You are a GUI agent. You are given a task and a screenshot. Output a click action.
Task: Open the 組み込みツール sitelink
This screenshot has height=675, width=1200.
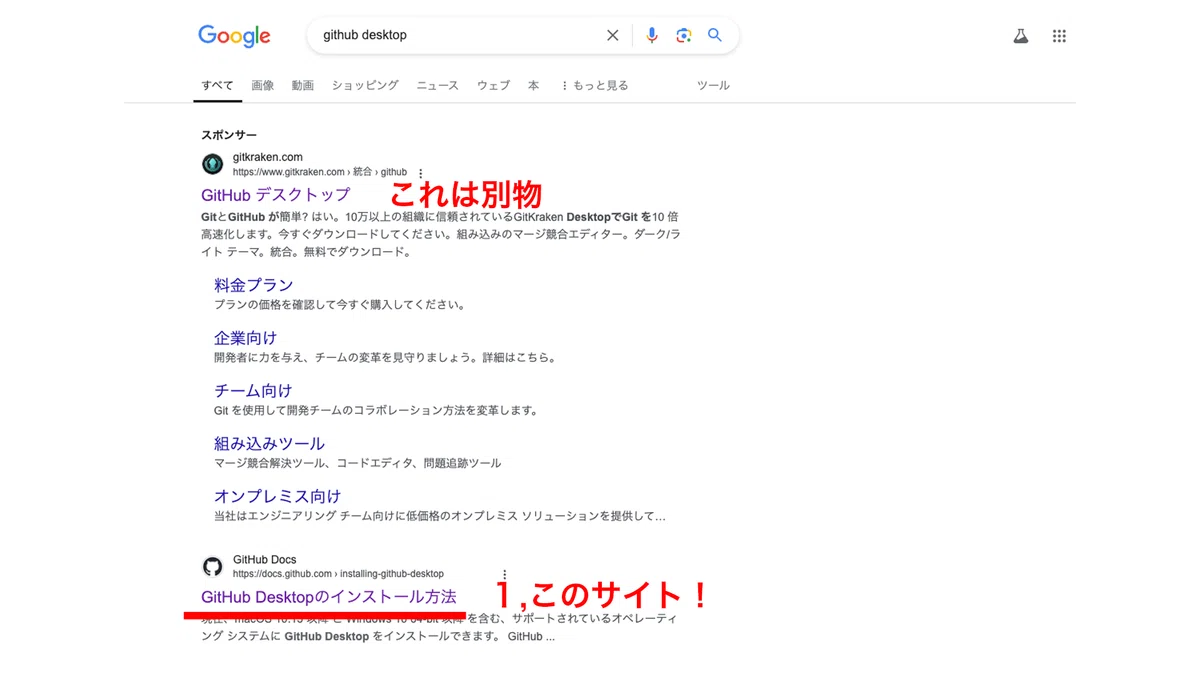point(269,444)
